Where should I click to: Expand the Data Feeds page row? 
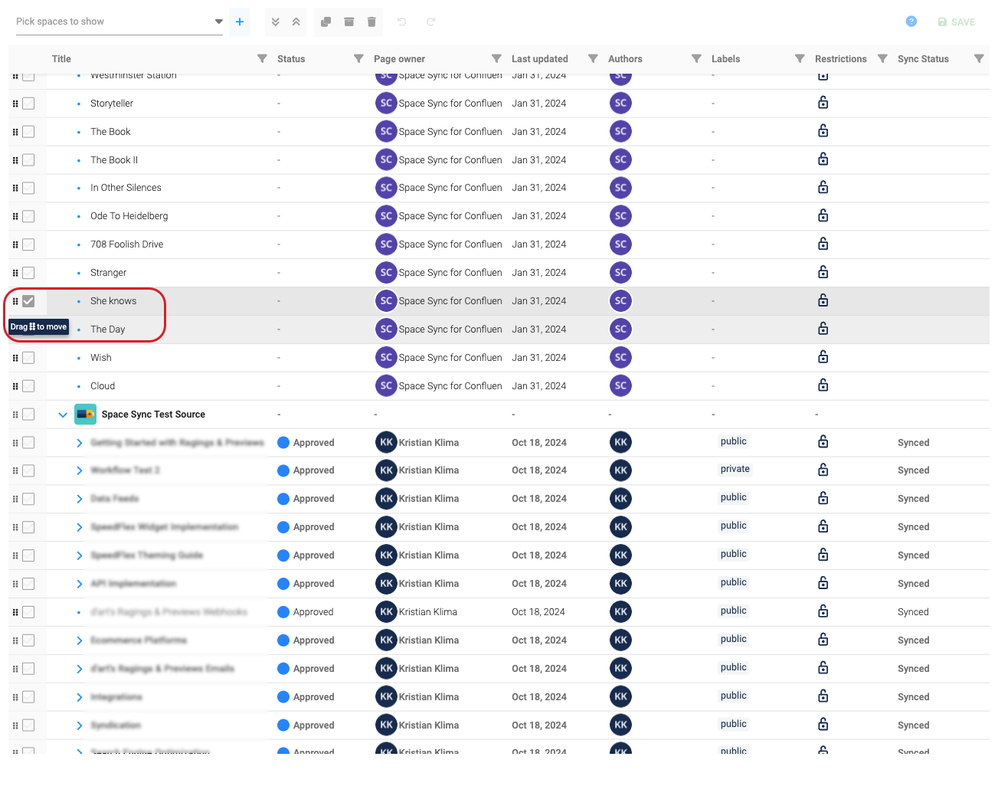[x=79, y=499]
